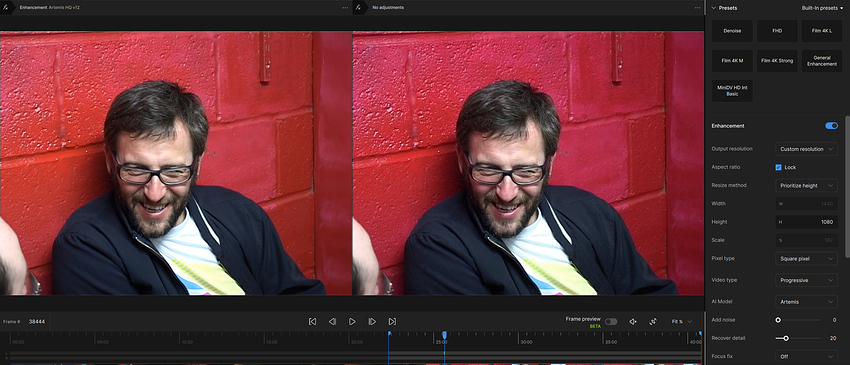The height and width of the screenshot is (365, 850).
Task: Open the Focus fix dropdown
Action: click(x=806, y=356)
